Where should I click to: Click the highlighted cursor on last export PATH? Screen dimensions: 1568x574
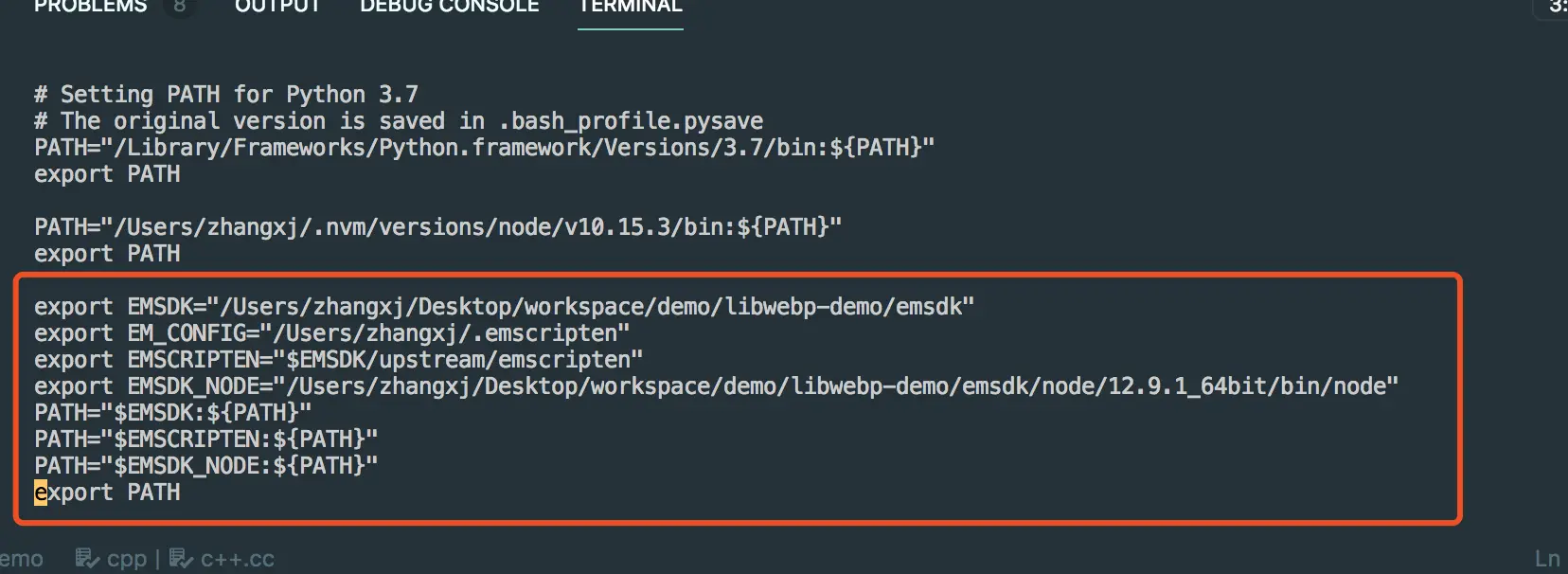(x=41, y=493)
